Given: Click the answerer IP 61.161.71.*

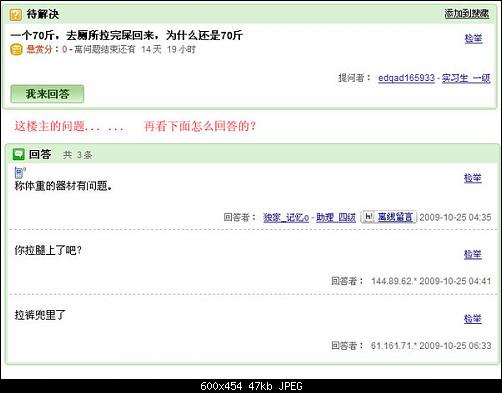Looking at the screenshot, I should 394,346.
